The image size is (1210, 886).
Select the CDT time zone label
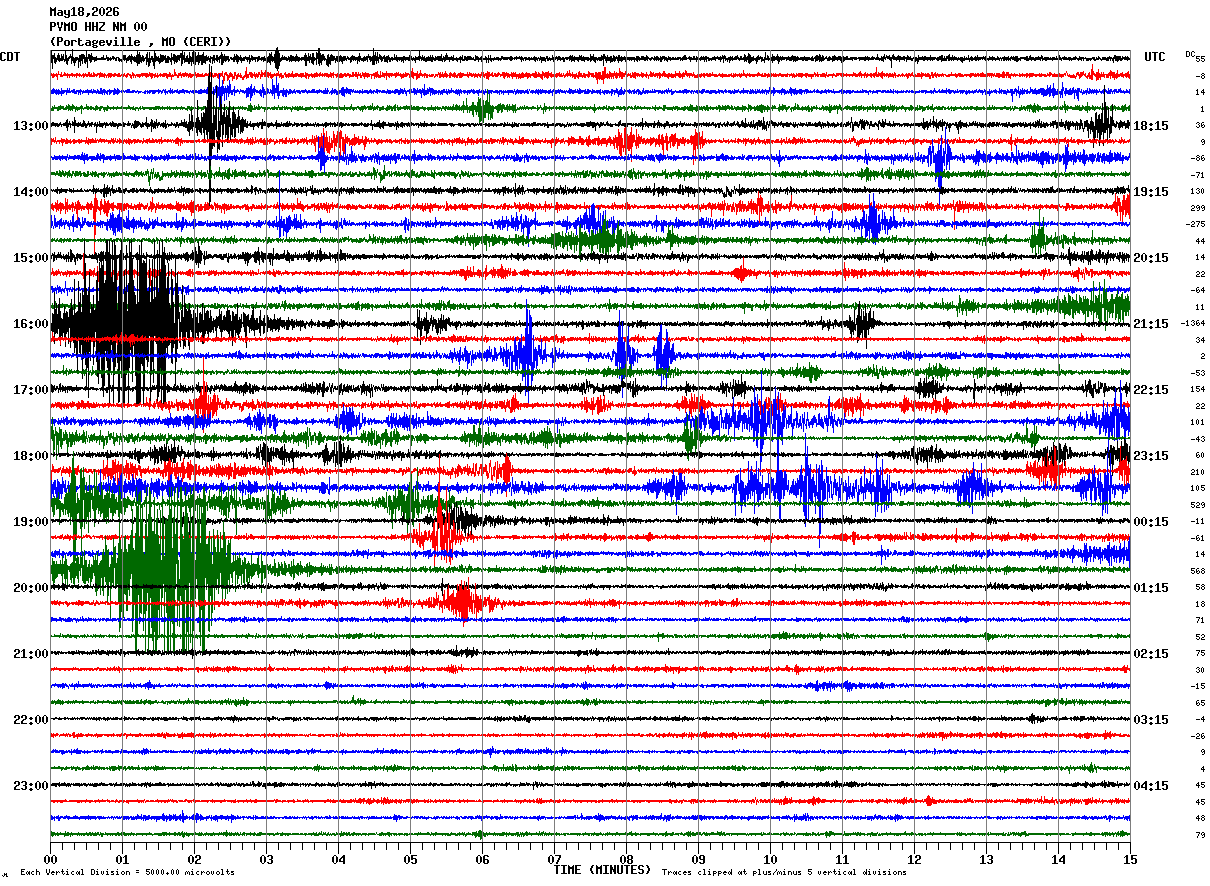[10, 57]
